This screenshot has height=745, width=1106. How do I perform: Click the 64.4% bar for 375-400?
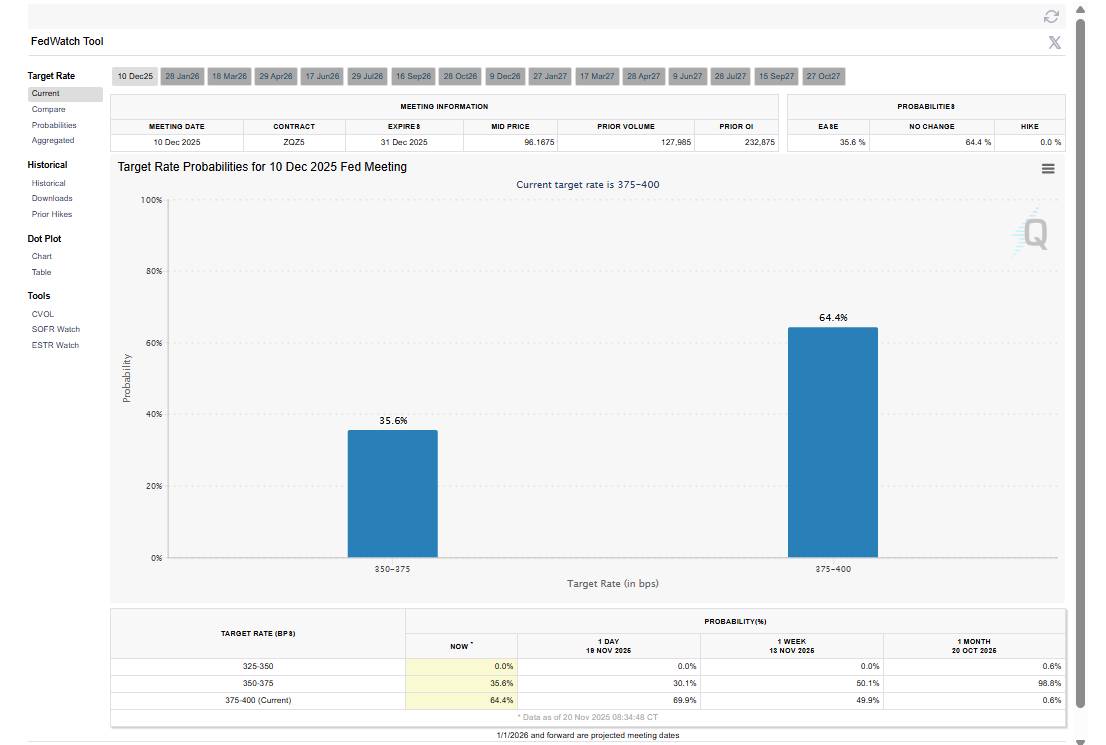pyautogui.click(x=832, y=442)
